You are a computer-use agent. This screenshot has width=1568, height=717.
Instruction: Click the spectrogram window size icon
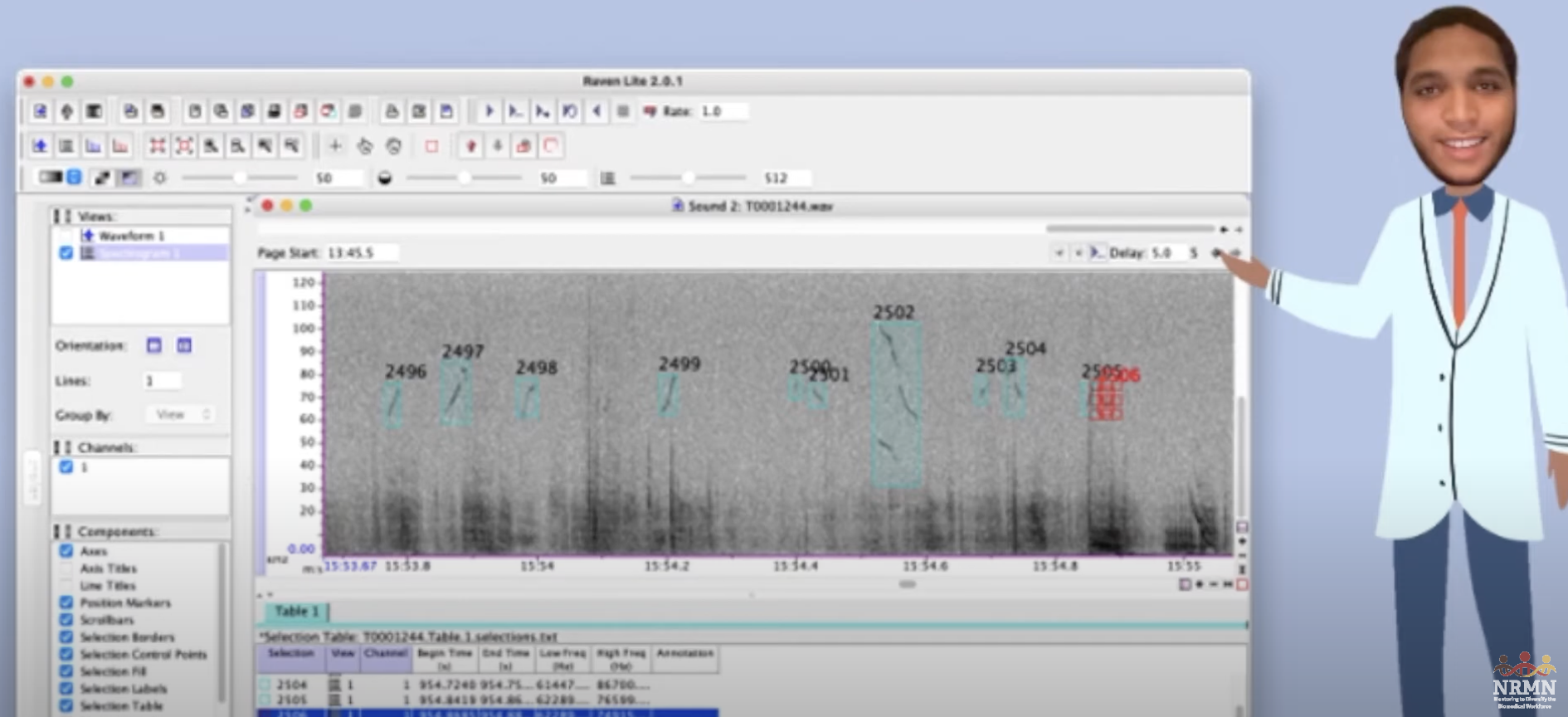pyautogui.click(x=608, y=178)
